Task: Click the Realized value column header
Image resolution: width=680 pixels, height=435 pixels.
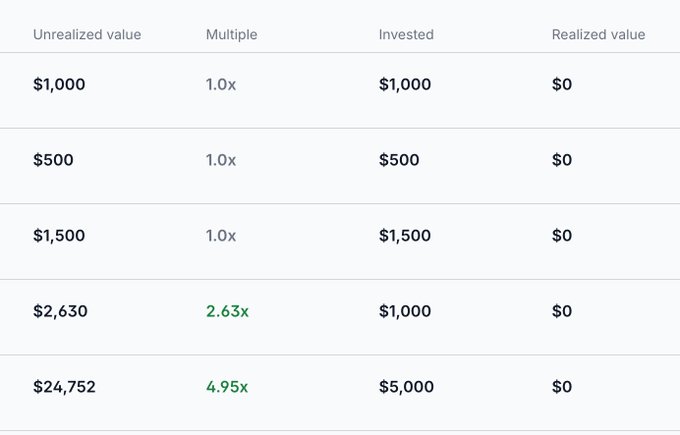Action: 598,35
